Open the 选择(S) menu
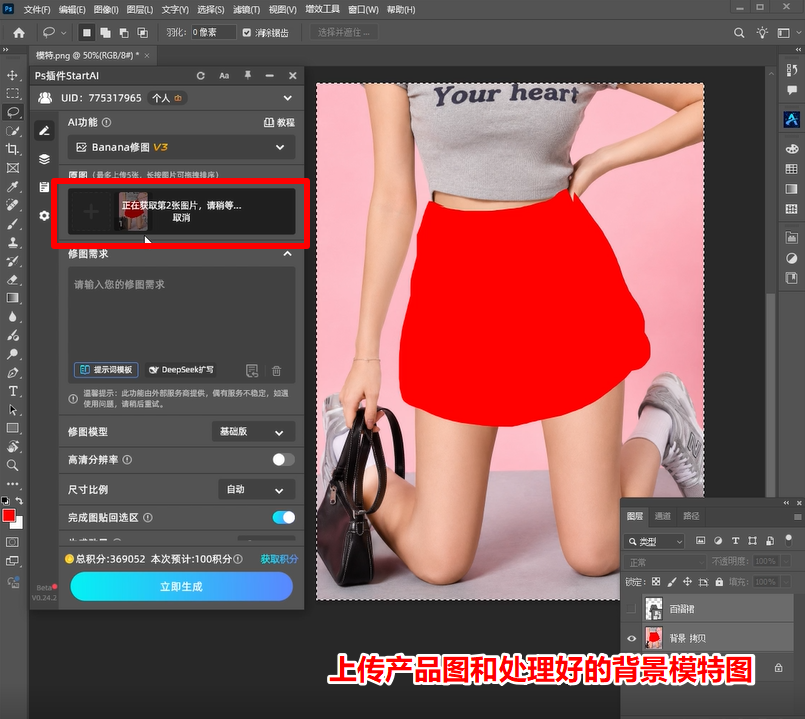This screenshot has height=719, width=805. [210, 10]
